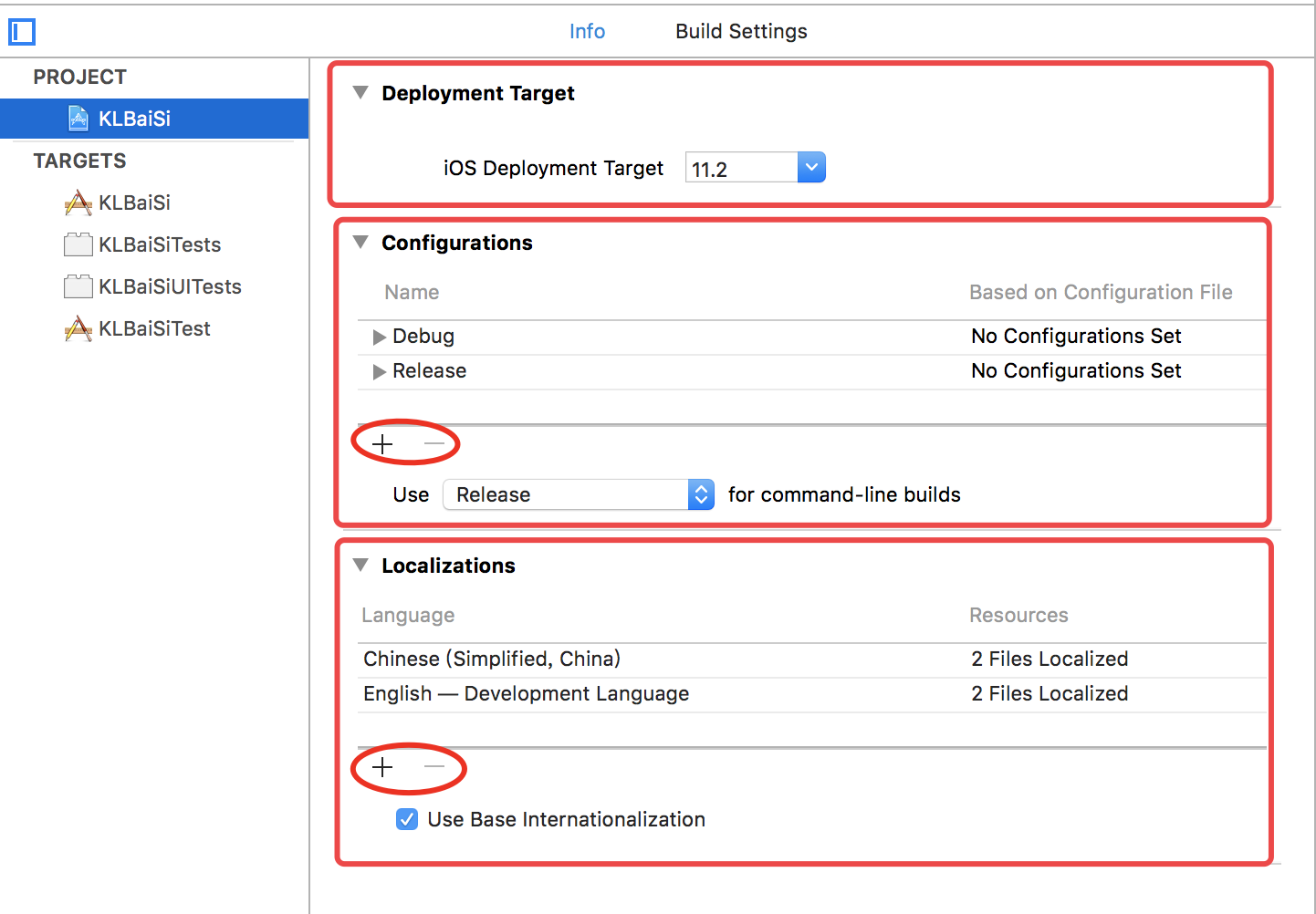The height and width of the screenshot is (914, 1316).
Task: Click the KLBaiSi project file icon
Action: [x=79, y=119]
